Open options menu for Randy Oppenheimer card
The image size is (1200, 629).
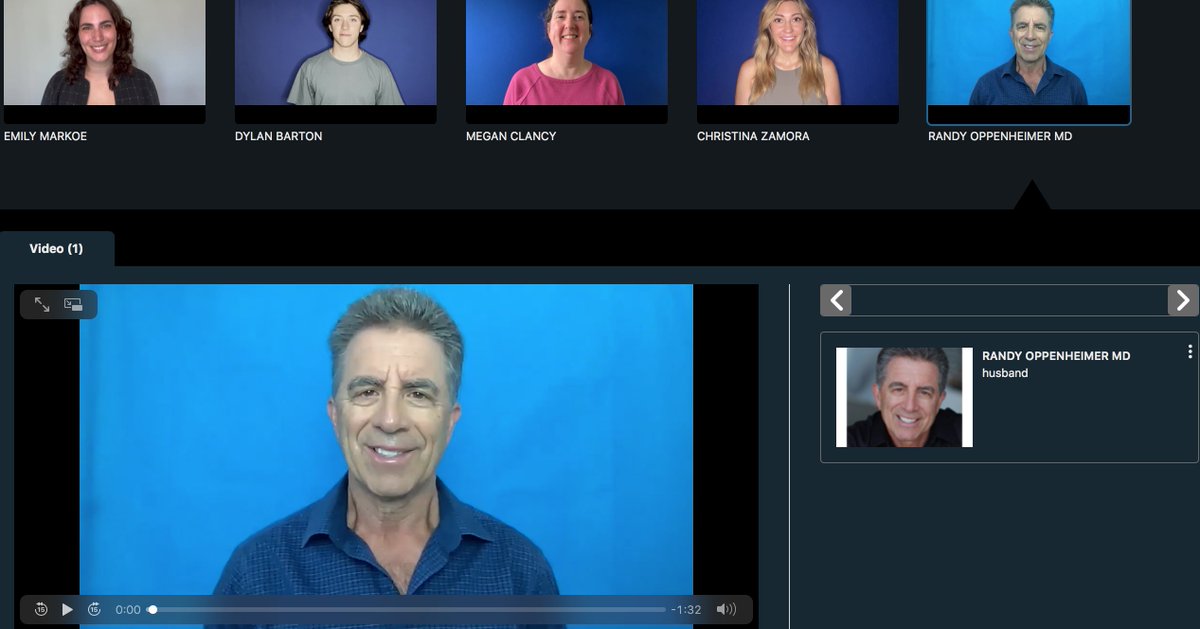(x=1190, y=351)
